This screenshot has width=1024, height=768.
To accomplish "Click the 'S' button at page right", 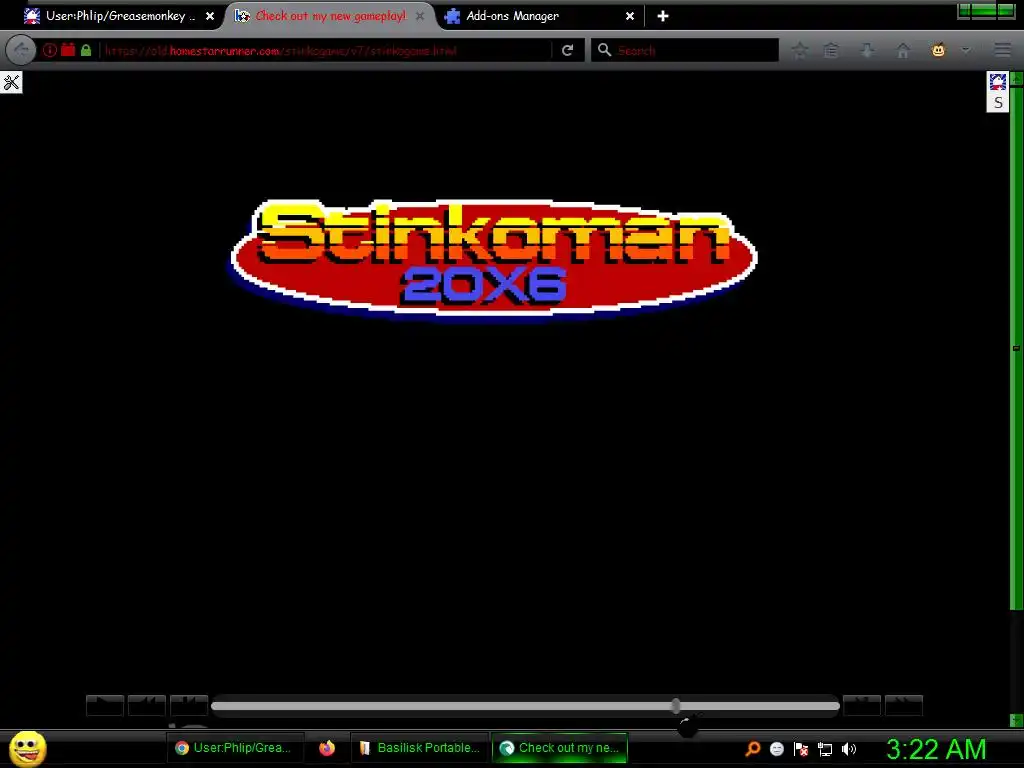I will coord(998,103).
